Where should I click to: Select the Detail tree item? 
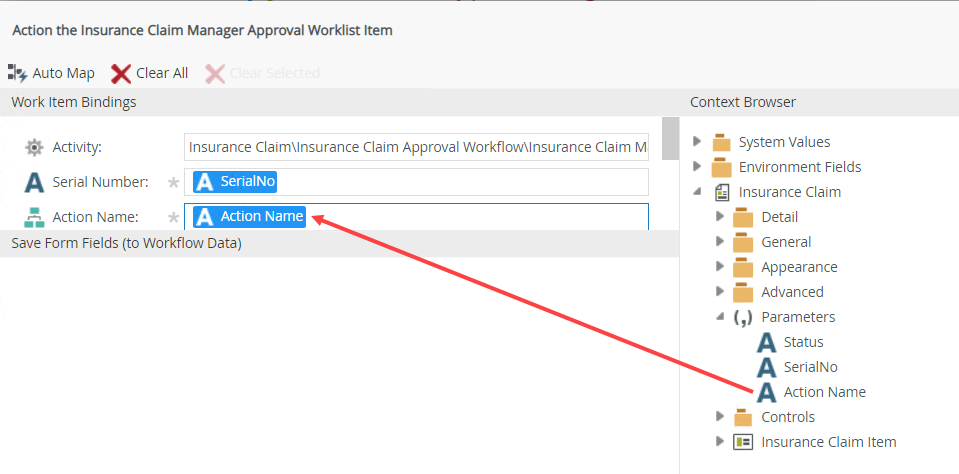point(780,218)
